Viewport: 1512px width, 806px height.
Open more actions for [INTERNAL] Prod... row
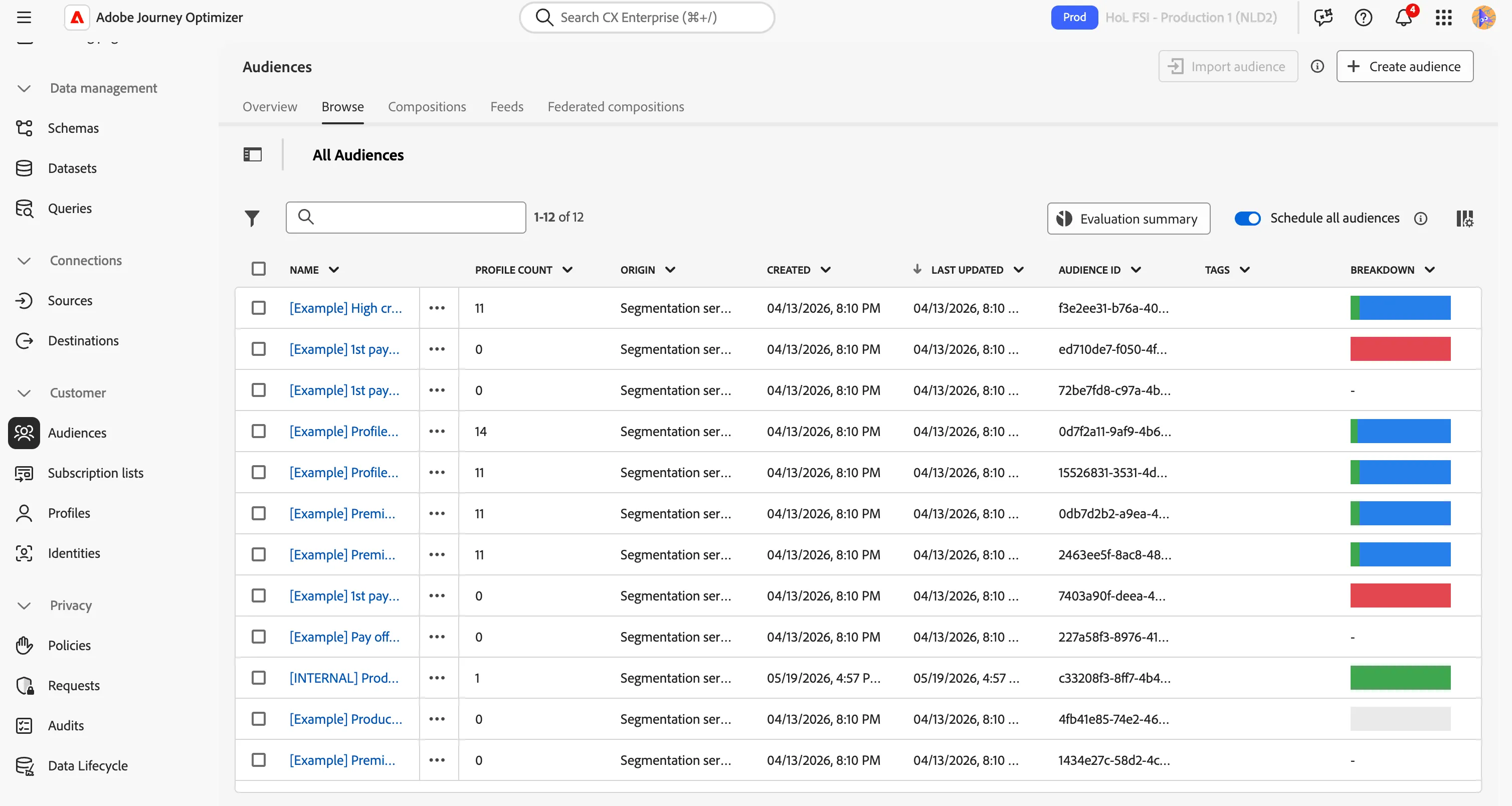tap(437, 678)
